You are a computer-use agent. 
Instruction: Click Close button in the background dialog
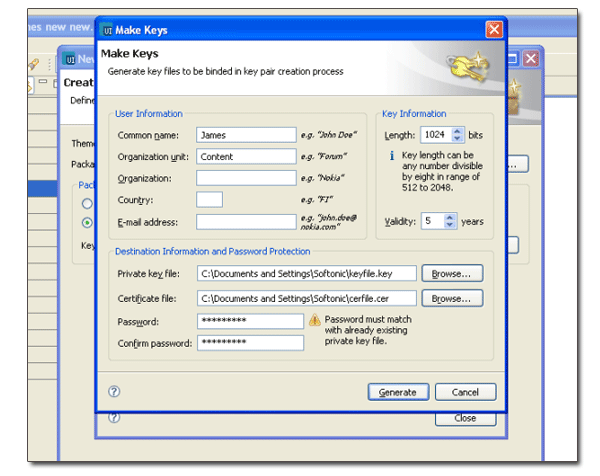coord(465,419)
